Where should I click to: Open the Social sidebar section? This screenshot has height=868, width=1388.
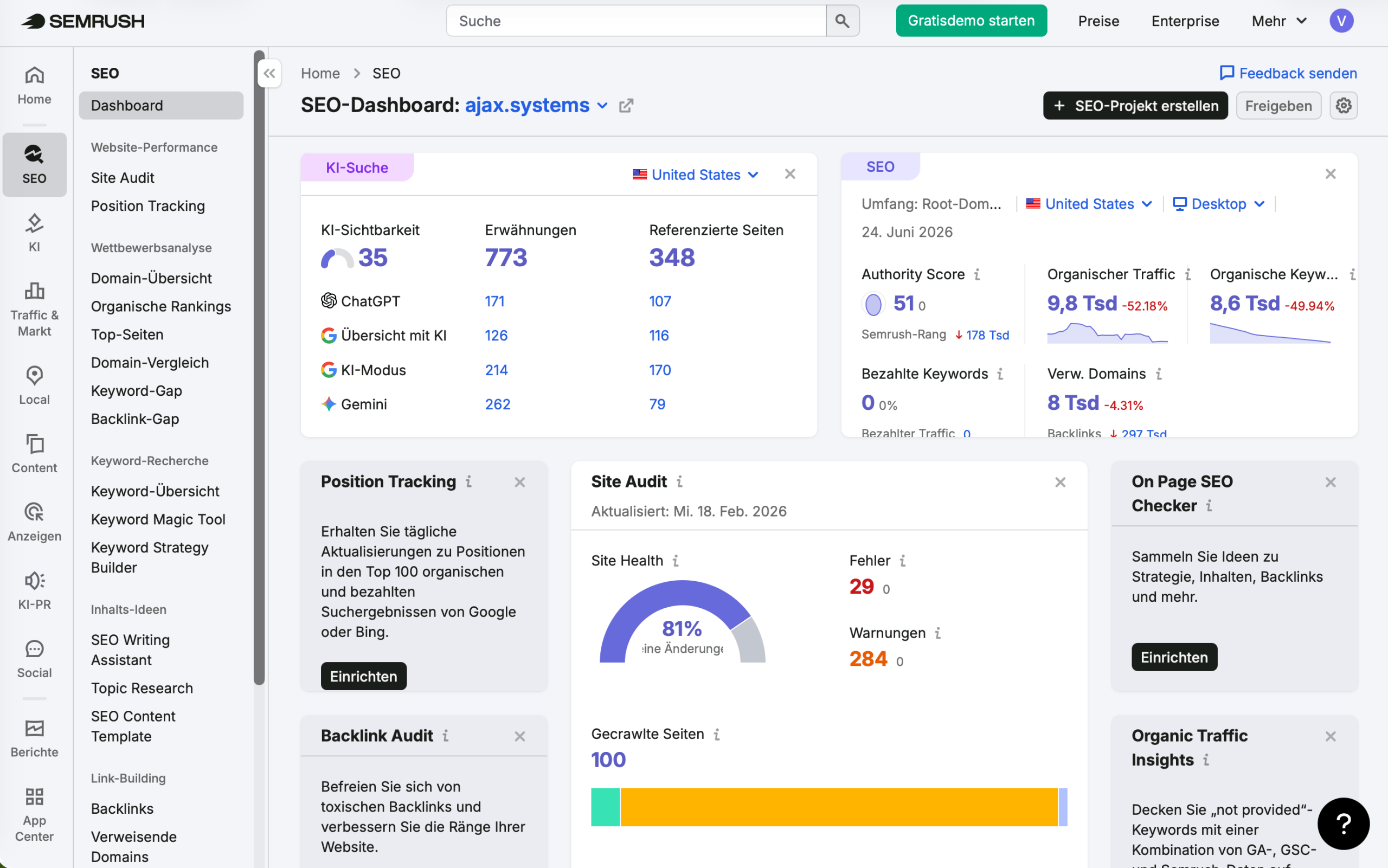pos(35,659)
